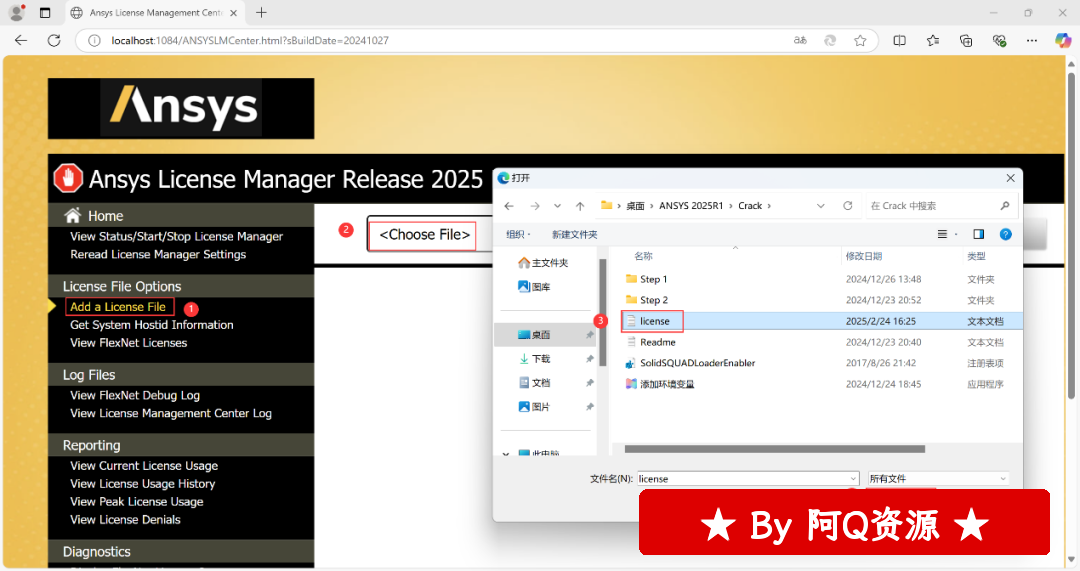
Task: Open View Peak License Usage
Action: pos(136,501)
